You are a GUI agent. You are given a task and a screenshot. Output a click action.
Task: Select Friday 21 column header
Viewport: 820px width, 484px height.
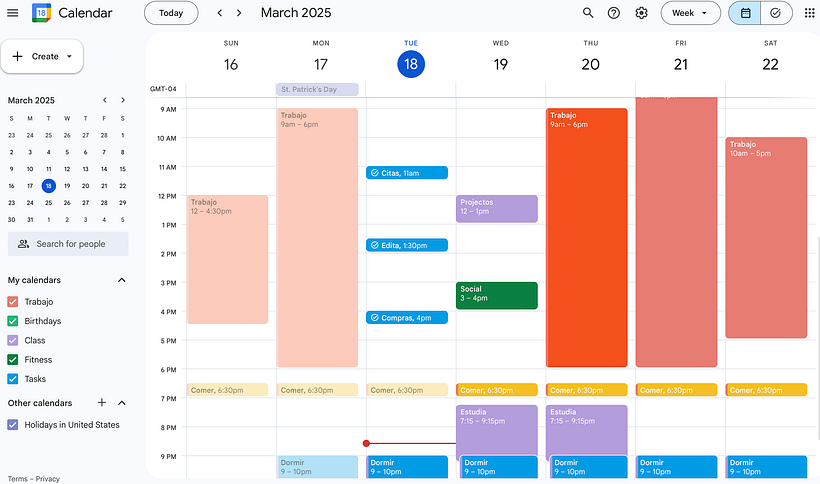(x=680, y=58)
